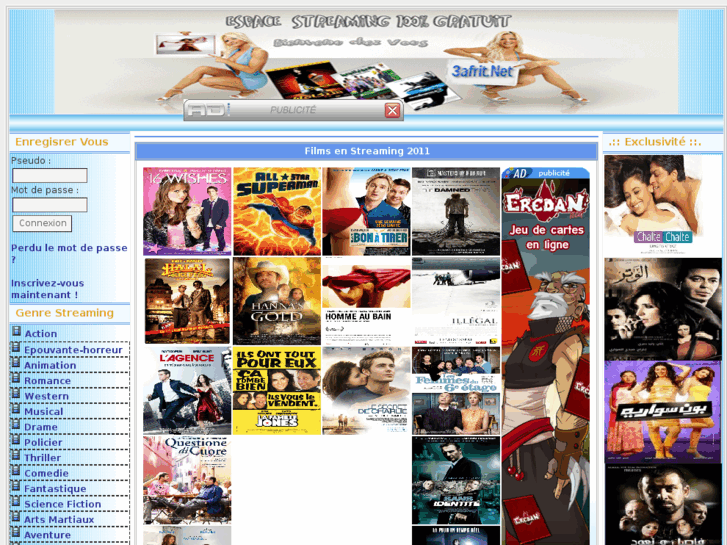The width and height of the screenshot is (727, 545).
Task: Click the film icon beside Comedie
Action: (x=16, y=471)
